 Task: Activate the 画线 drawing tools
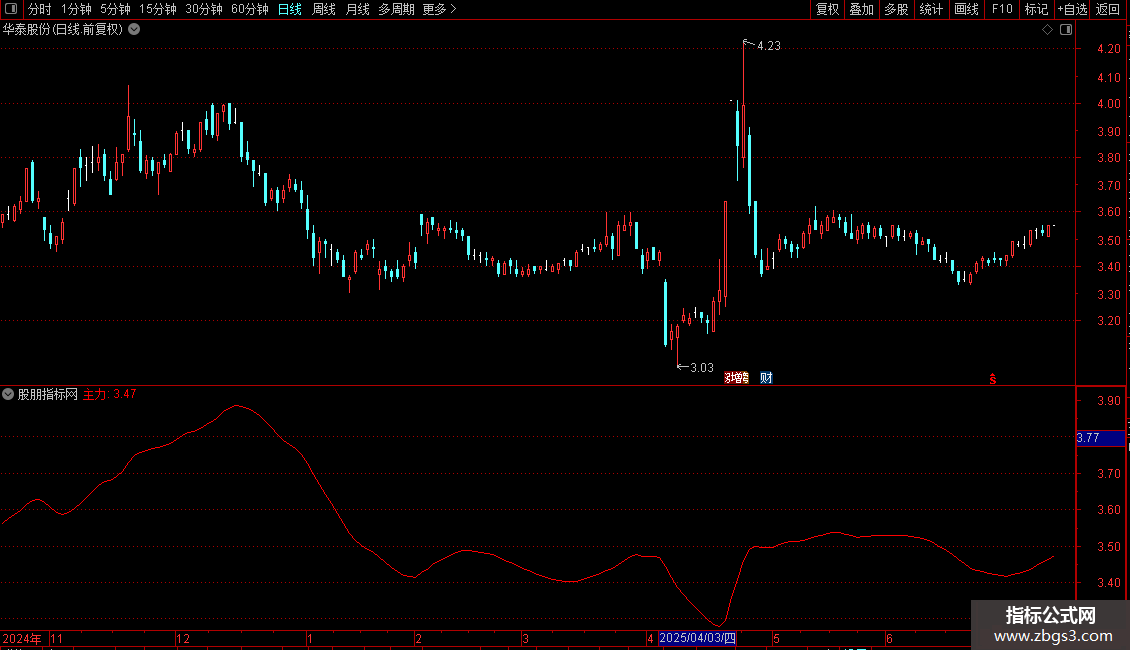click(966, 9)
